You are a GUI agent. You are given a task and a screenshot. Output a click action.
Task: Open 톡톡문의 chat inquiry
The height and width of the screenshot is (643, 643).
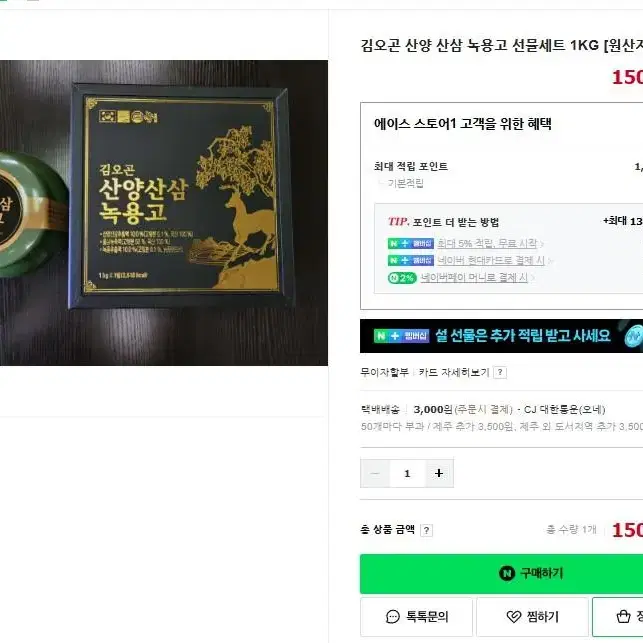coord(416,616)
